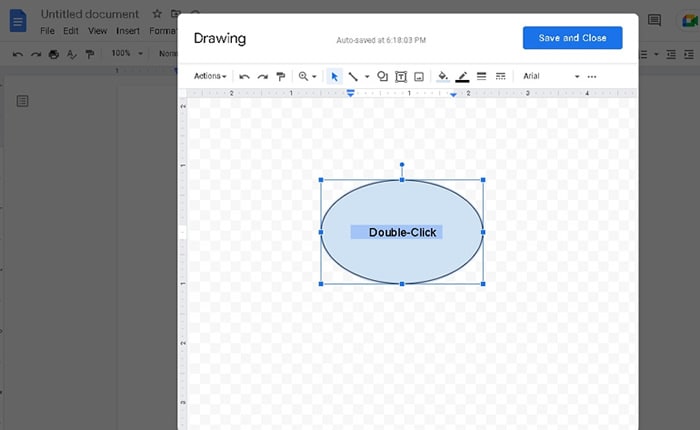Open the View menu in Docs
Viewport: 700px width, 430px height.
pos(97,31)
